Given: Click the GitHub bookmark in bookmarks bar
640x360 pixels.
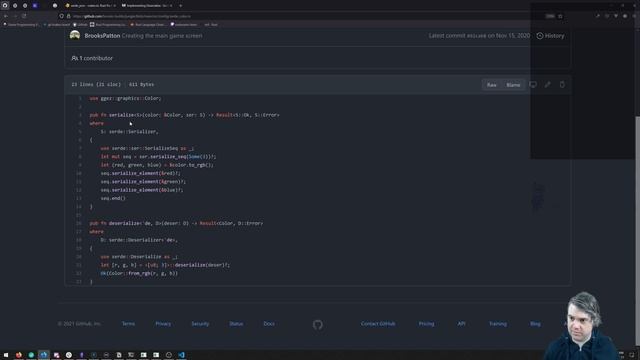Looking at the screenshot, I should coord(80,24).
